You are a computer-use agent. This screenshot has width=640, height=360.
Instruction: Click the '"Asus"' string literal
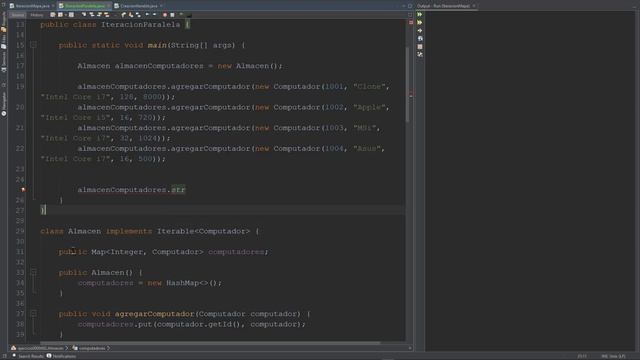click(x=367, y=149)
